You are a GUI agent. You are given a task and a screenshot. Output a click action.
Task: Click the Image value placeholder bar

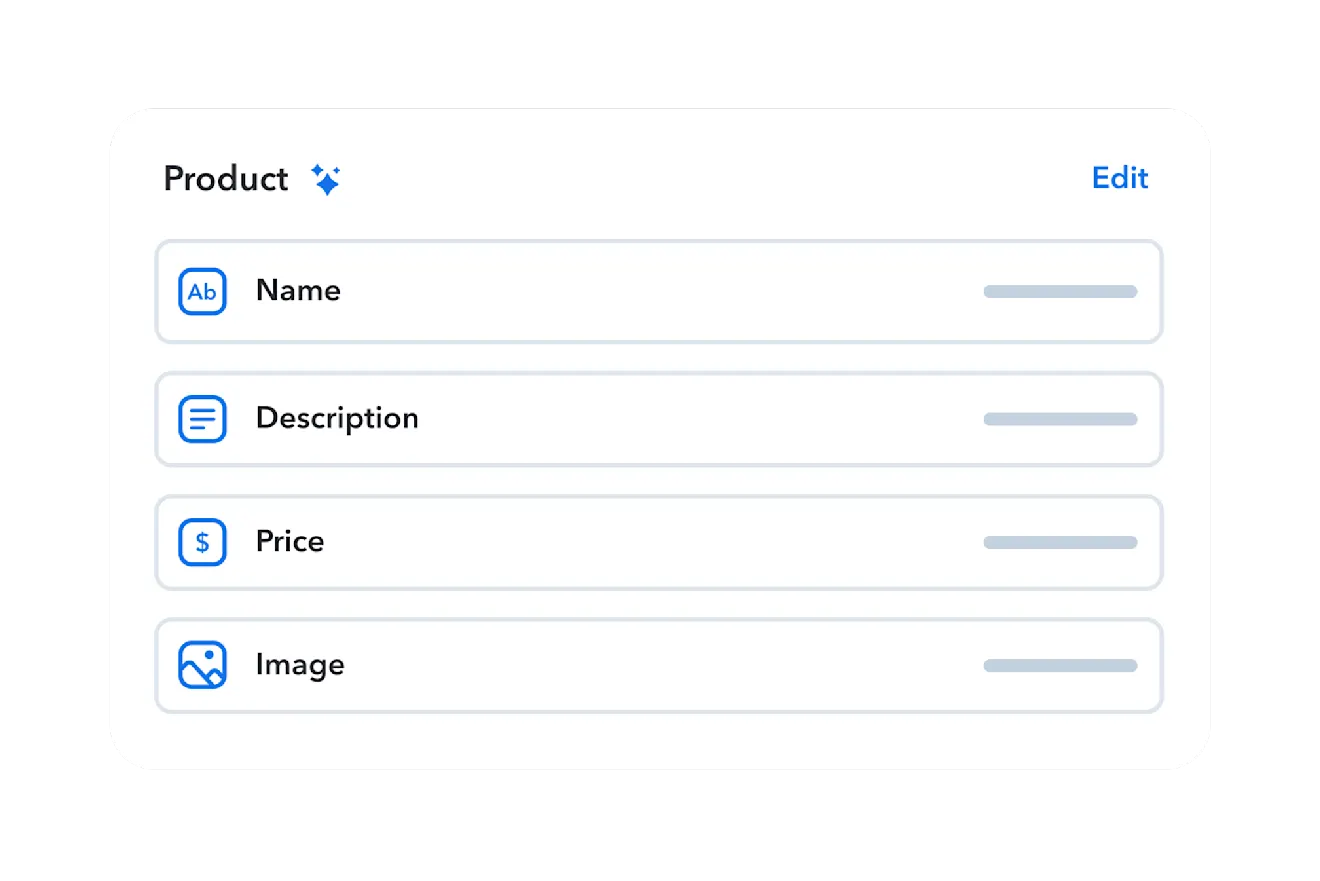[1060, 666]
